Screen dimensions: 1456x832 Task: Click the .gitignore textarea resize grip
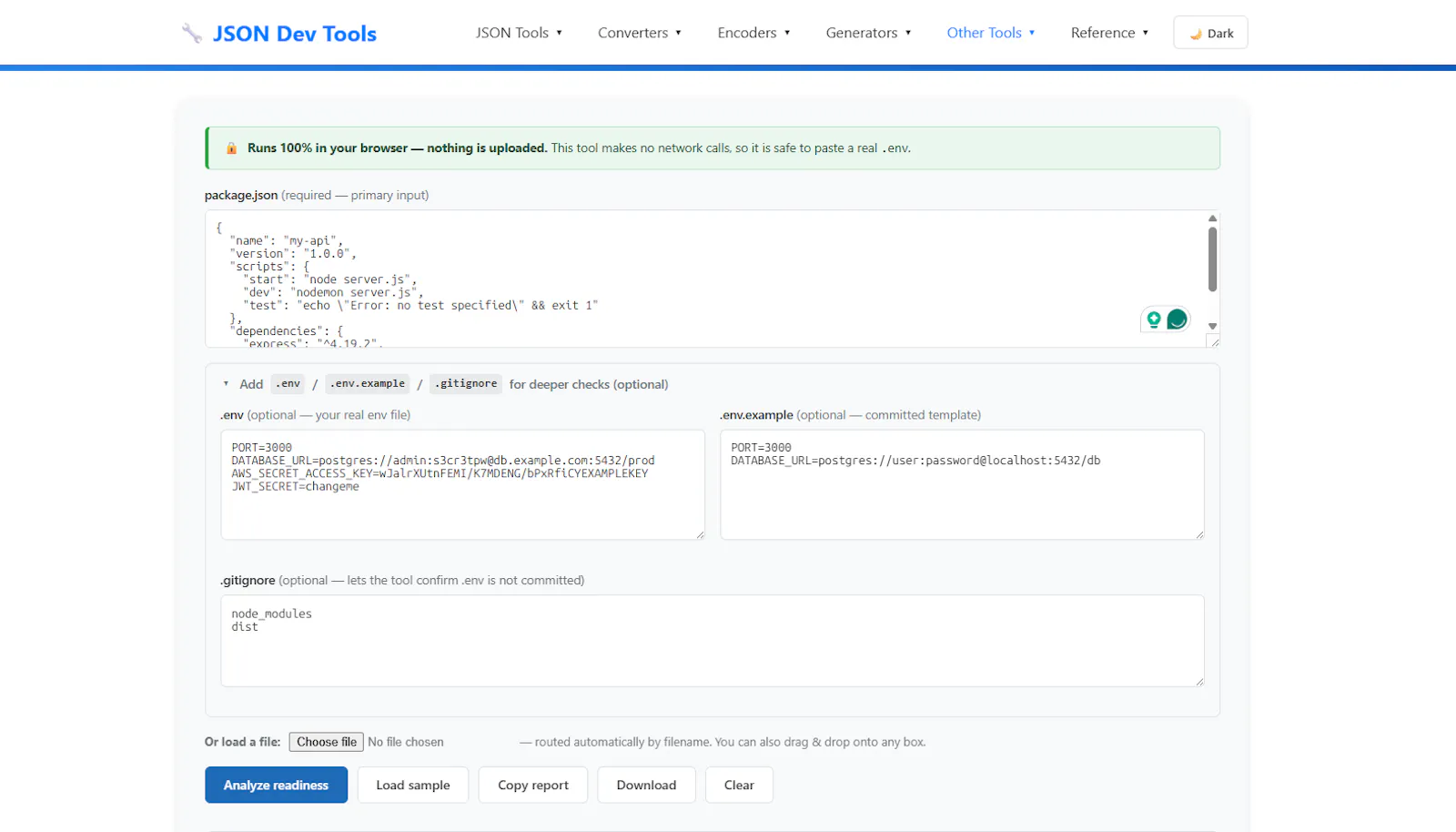(1198, 681)
